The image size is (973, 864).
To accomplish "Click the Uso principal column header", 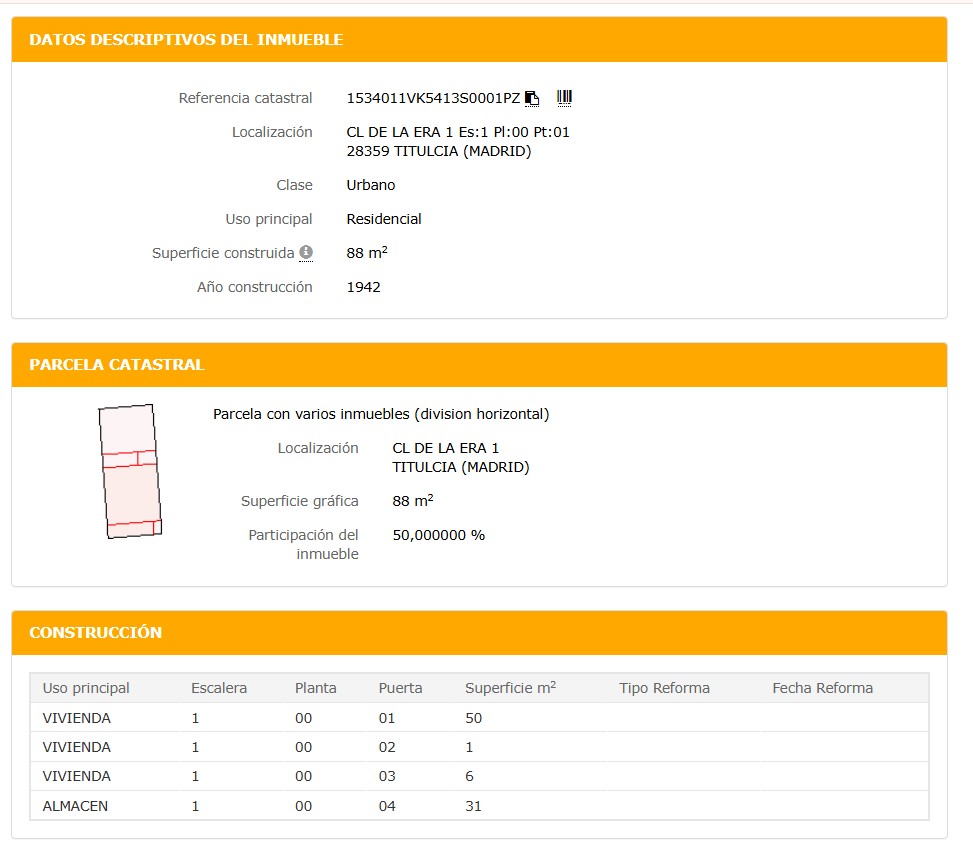I will coord(86,688).
